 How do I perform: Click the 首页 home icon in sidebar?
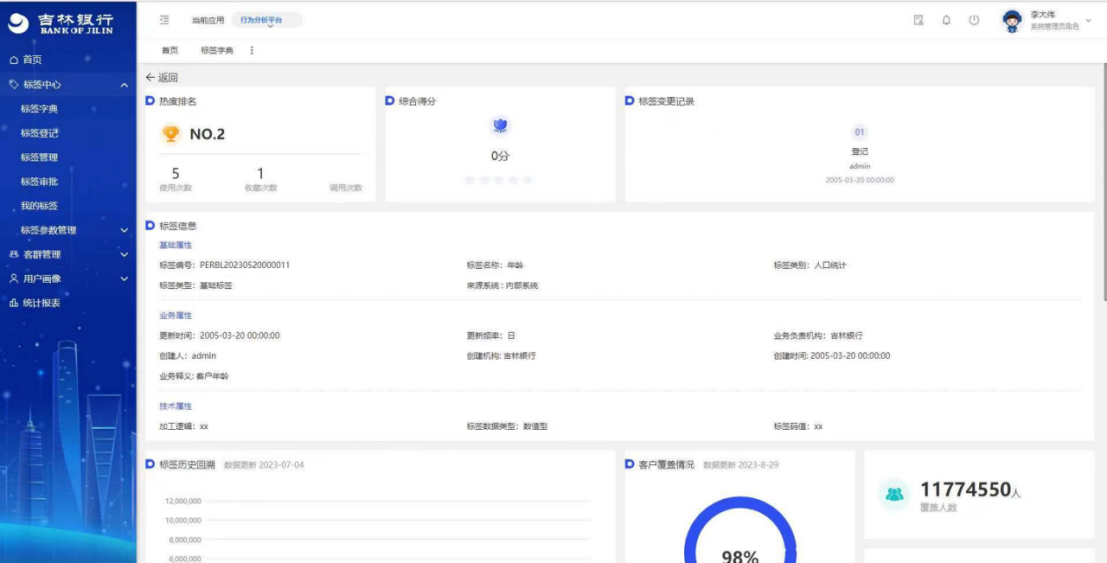pyautogui.click(x=13, y=60)
